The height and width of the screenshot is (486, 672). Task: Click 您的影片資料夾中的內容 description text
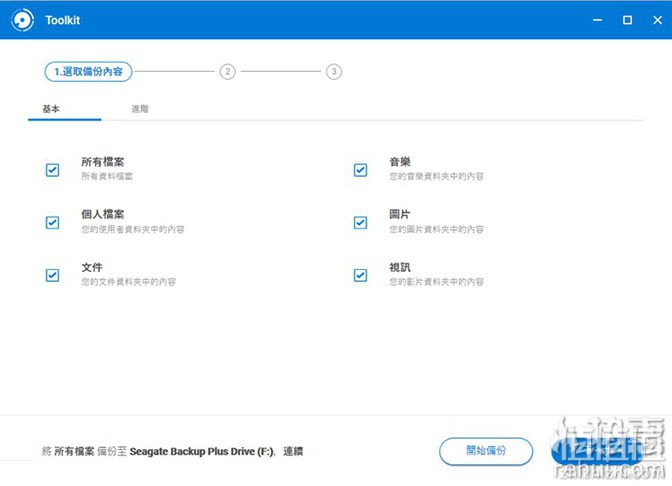[x=436, y=282]
